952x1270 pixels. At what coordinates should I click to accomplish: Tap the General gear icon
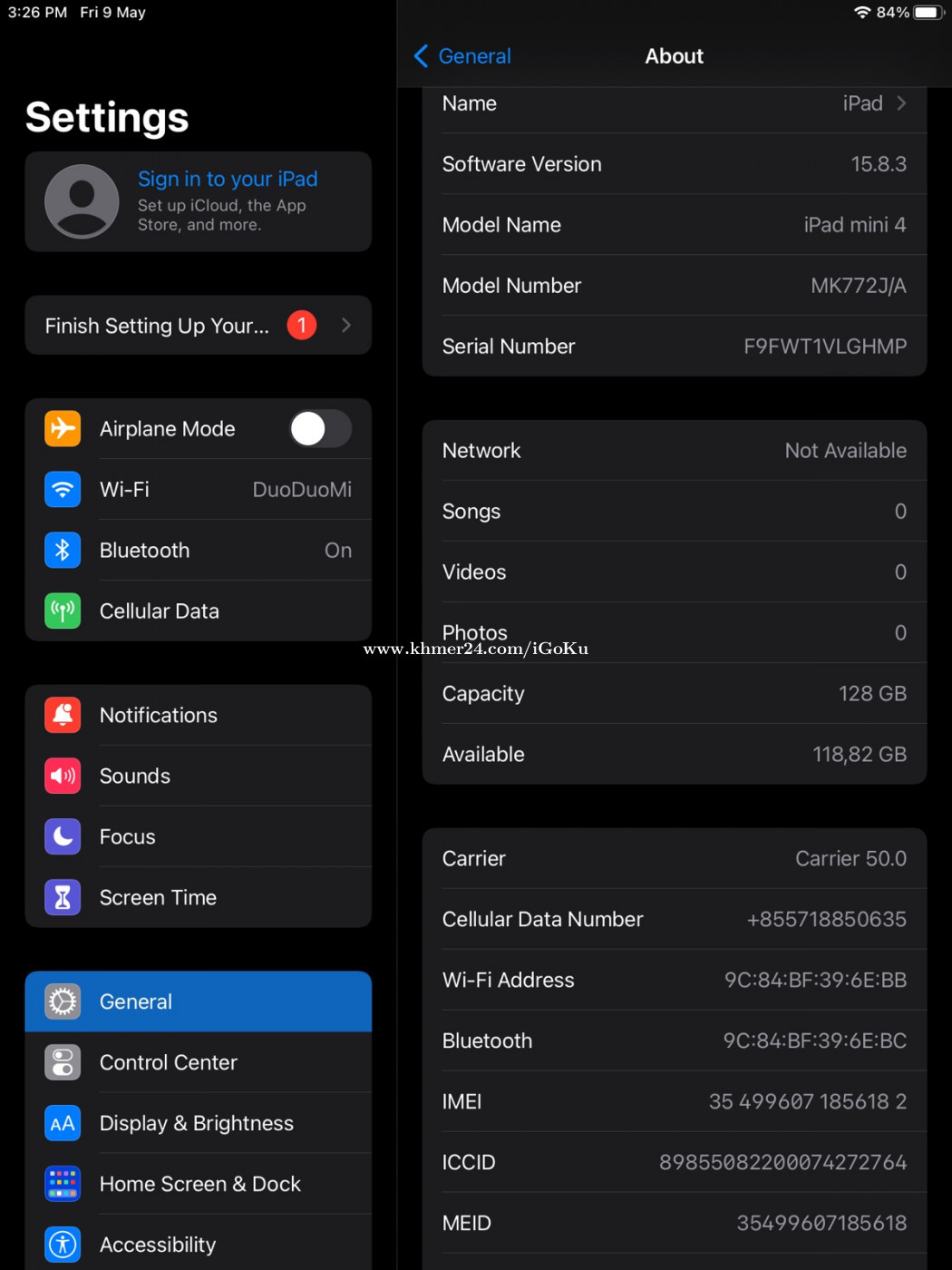[x=63, y=1001]
